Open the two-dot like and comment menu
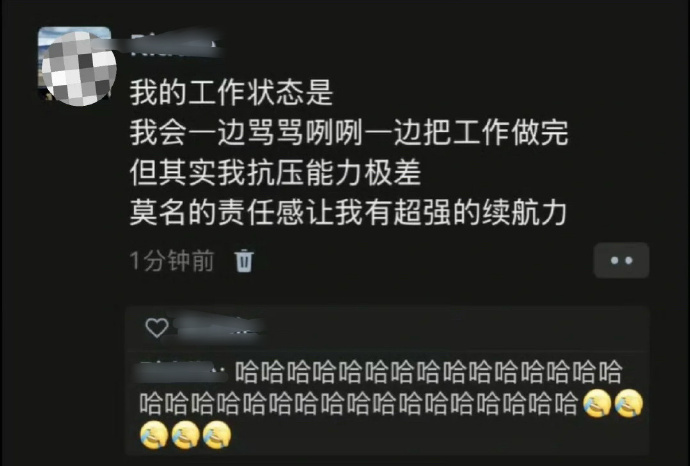Image resolution: width=690 pixels, height=466 pixels. (x=621, y=261)
